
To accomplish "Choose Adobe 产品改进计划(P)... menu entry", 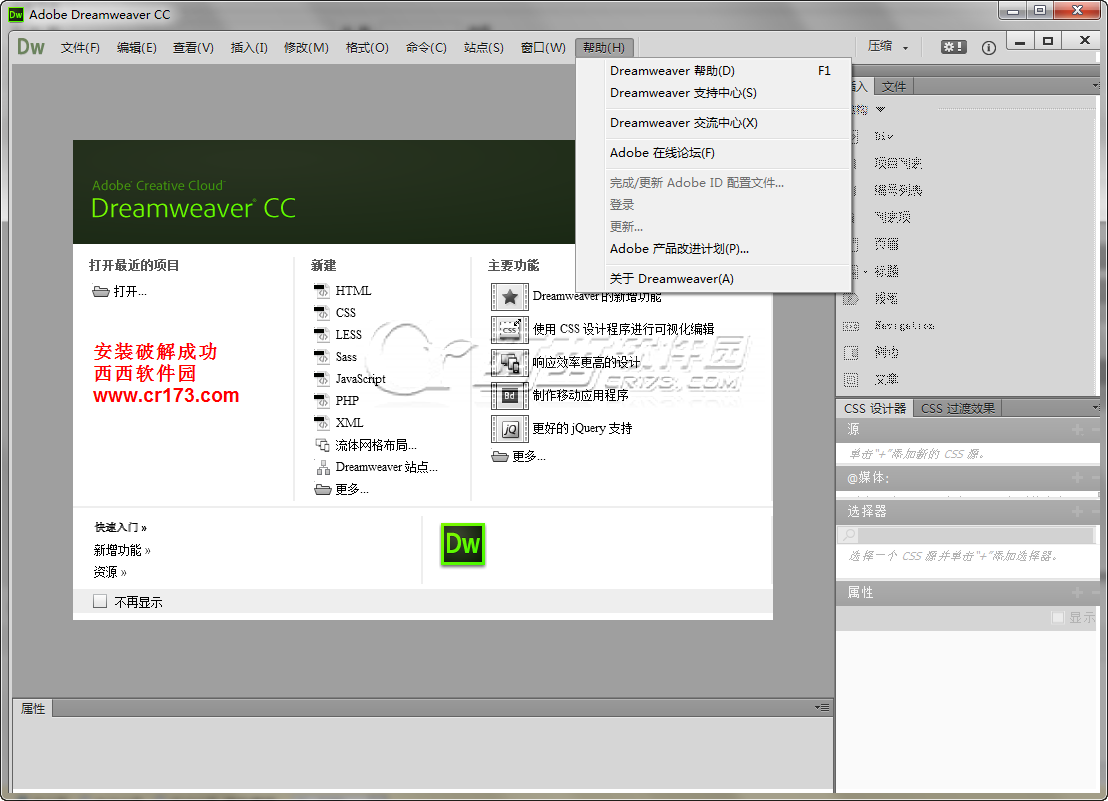I will pos(714,249).
